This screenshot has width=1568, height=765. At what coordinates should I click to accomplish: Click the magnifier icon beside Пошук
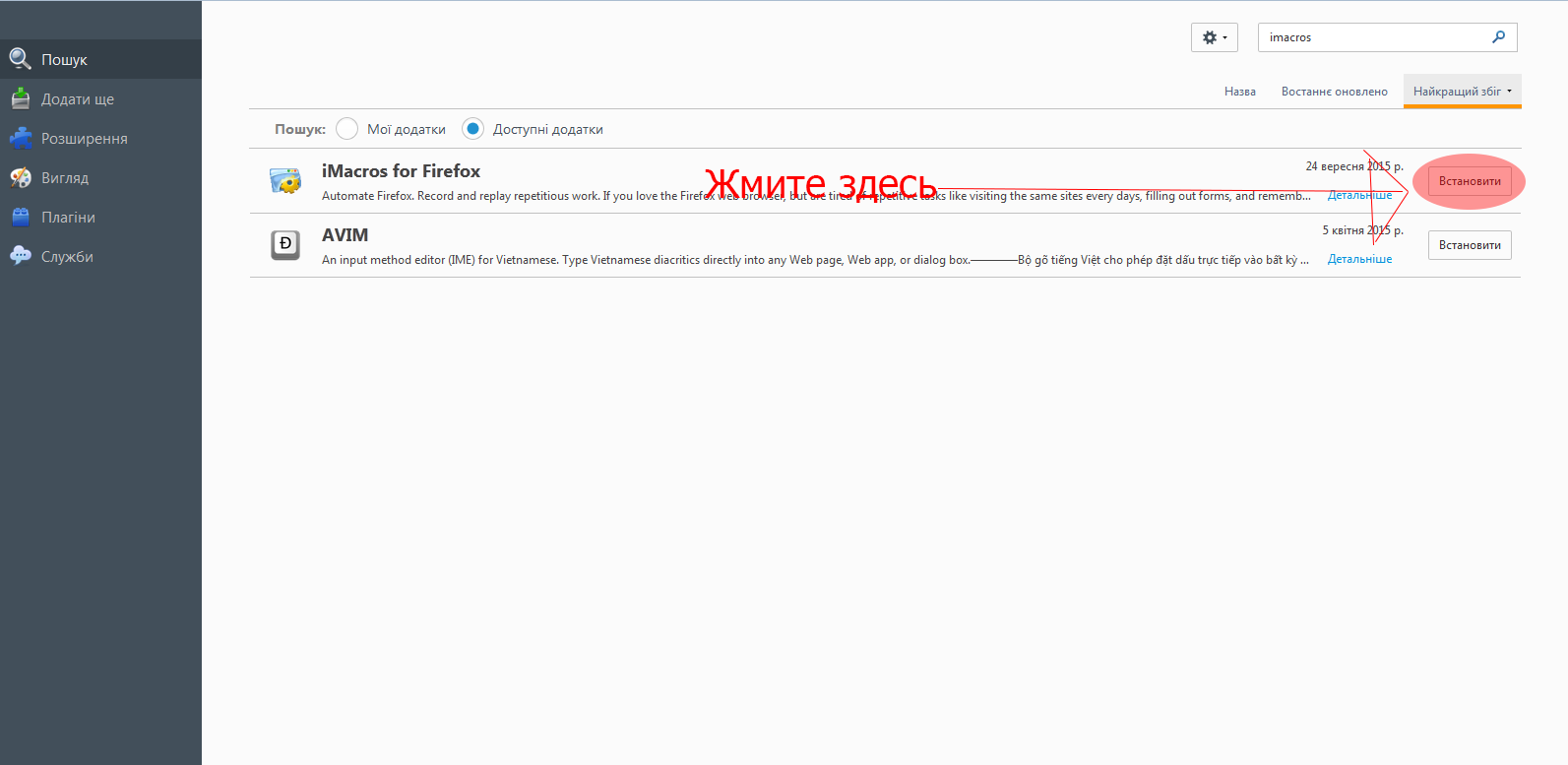pyautogui.click(x=21, y=59)
